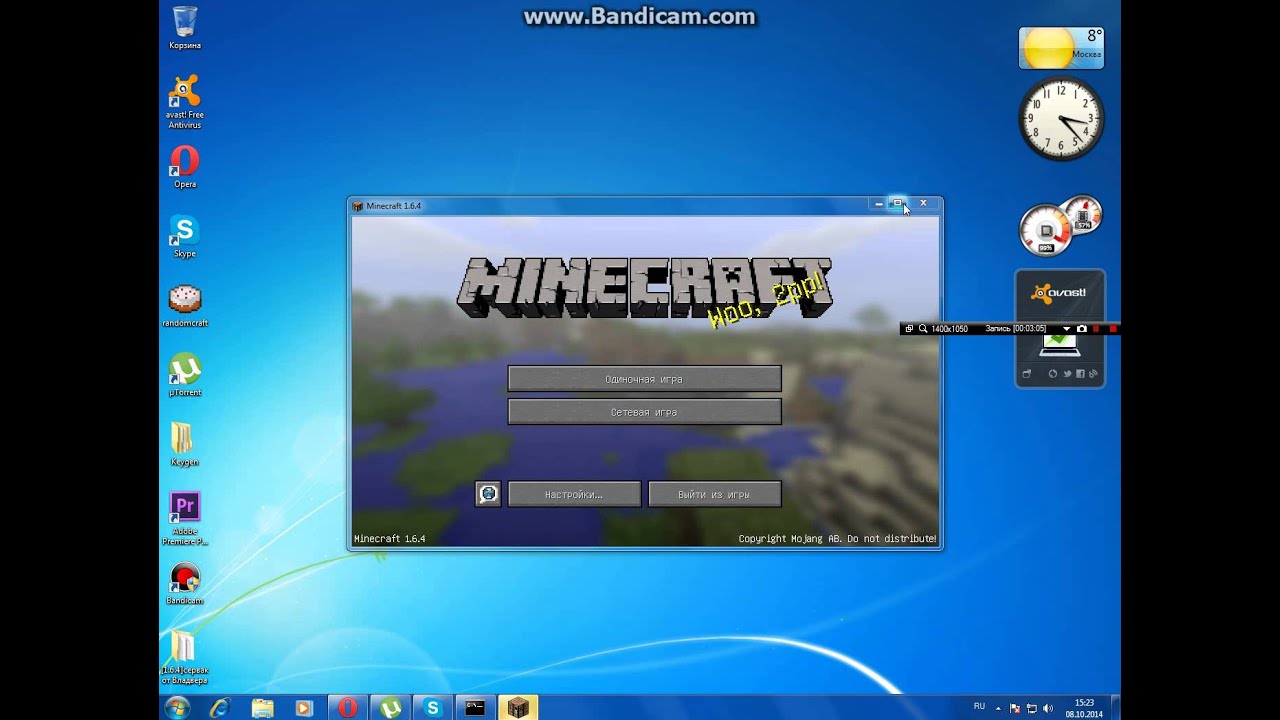
Task: Open the Корзина recycle bin icon
Action: click(x=185, y=28)
